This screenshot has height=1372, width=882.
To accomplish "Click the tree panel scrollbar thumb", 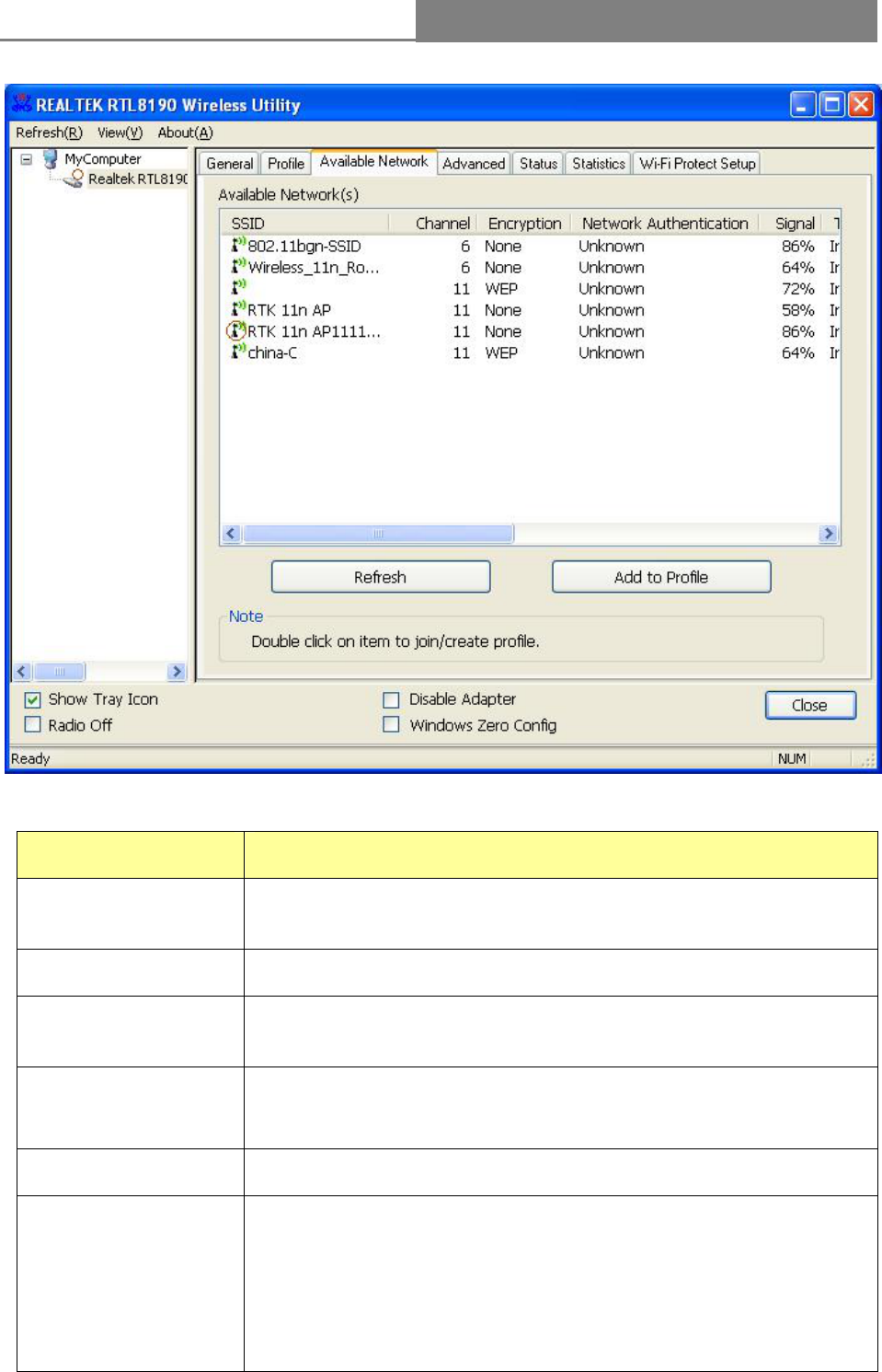I will pos(60,672).
